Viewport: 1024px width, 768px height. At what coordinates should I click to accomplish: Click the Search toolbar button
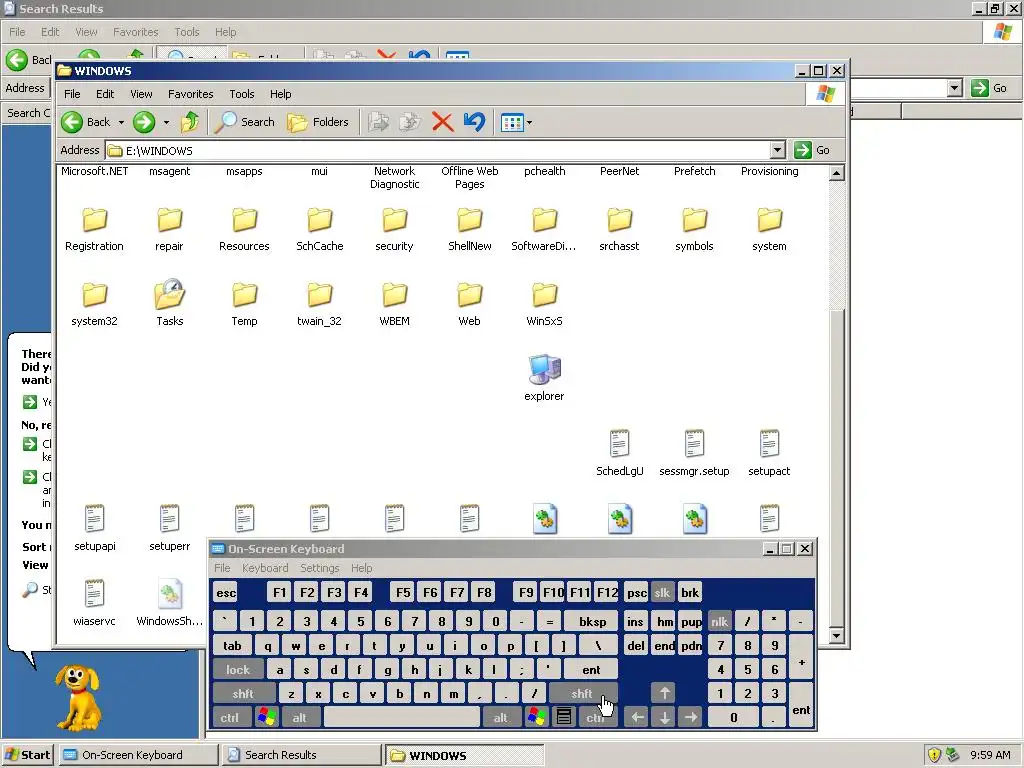point(246,122)
